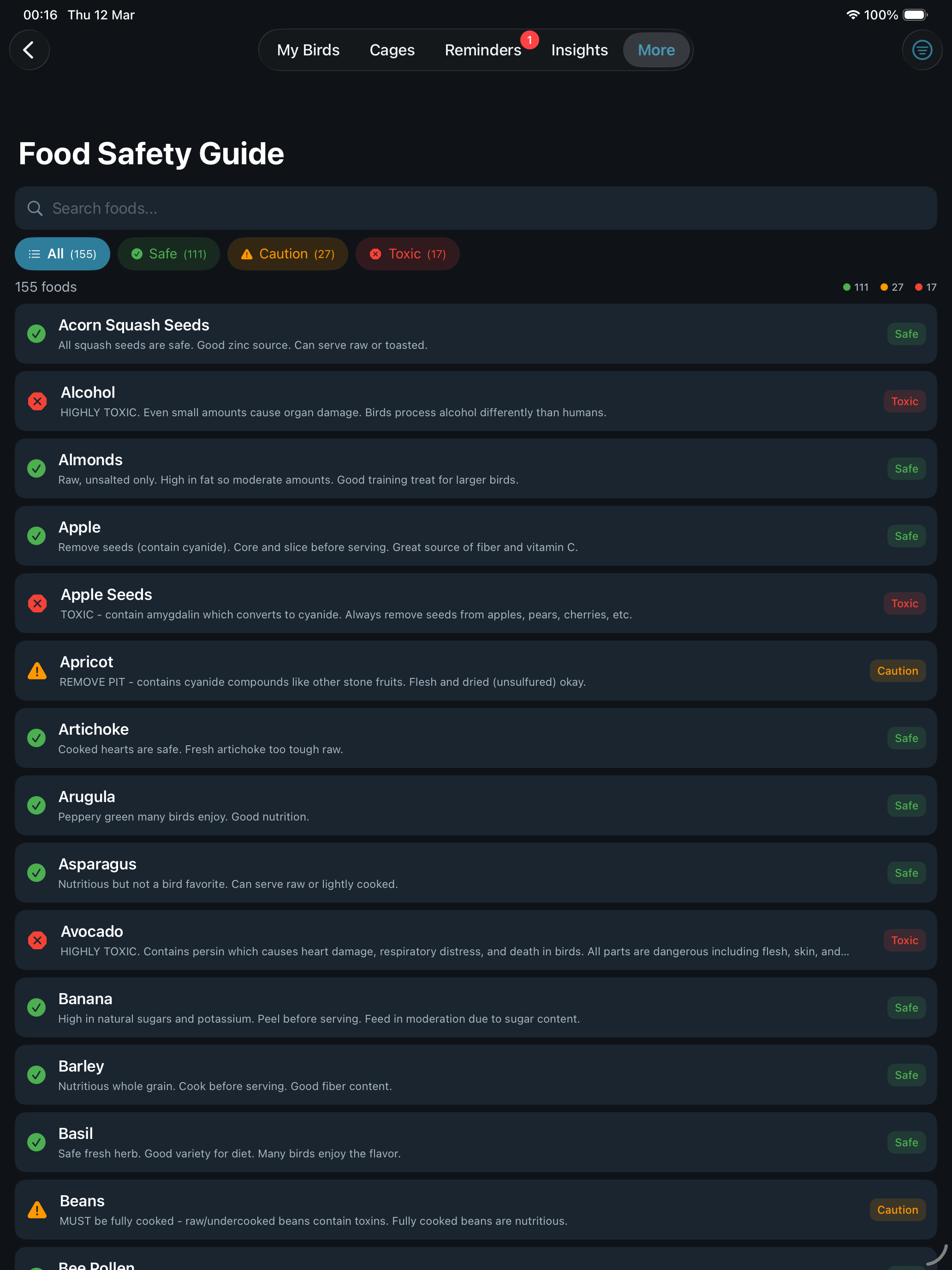Open the Banana food entry

pyautogui.click(x=476, y=1007)
